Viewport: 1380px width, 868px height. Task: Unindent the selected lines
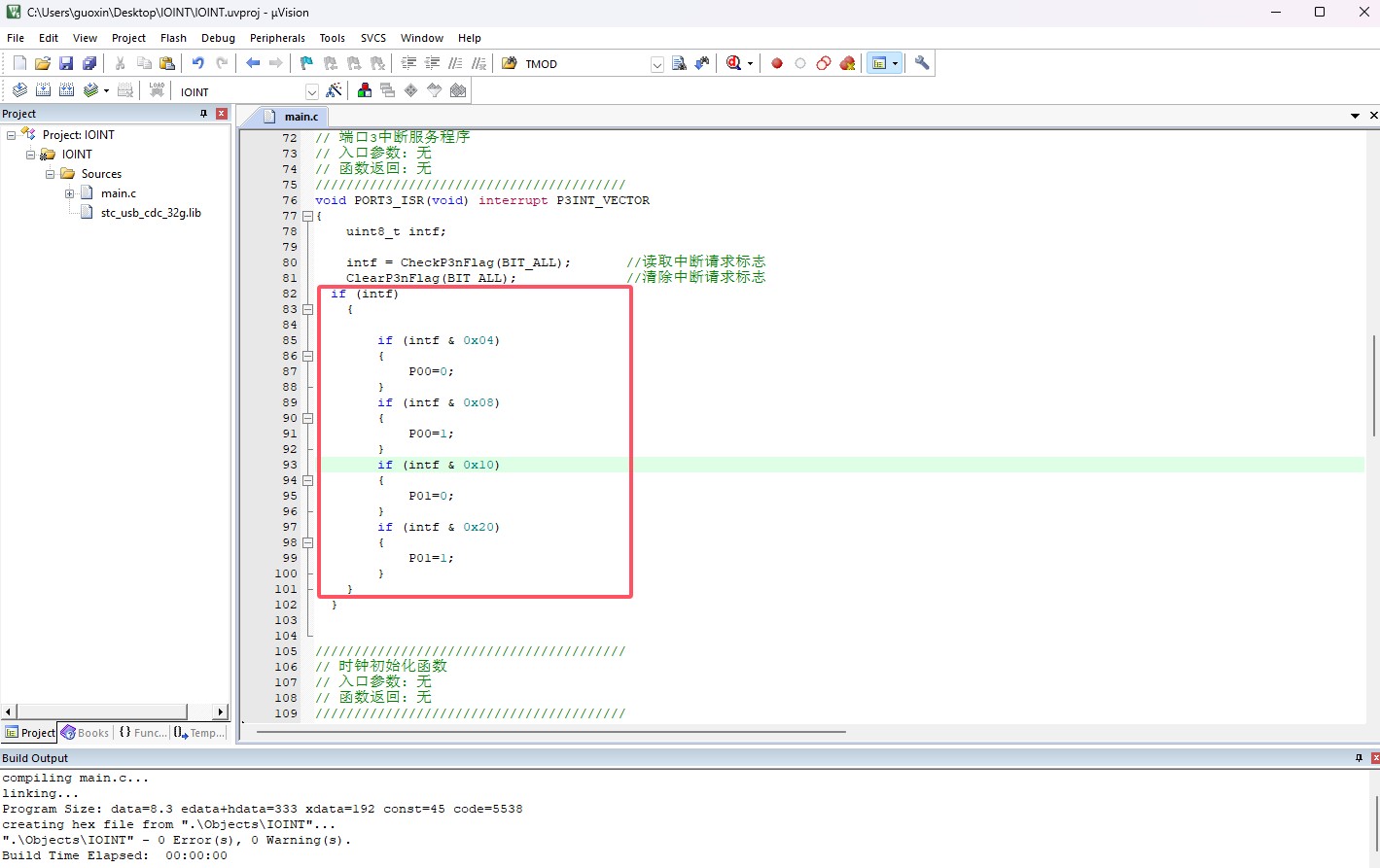click(x=432, y=63)
